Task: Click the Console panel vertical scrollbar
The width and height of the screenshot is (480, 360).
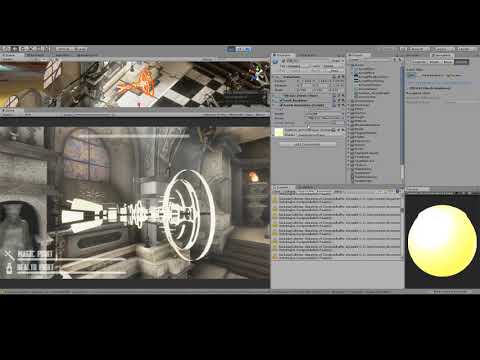Action: click(x=402, y=226)
